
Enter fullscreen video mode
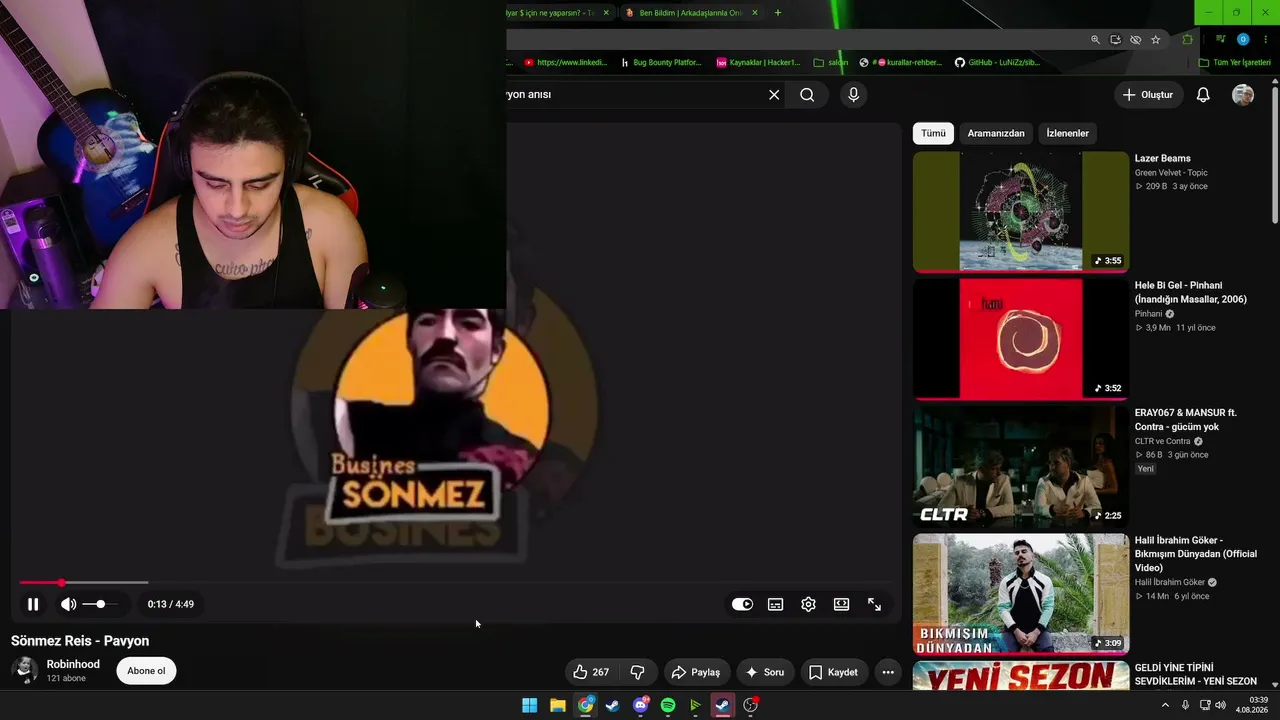[874, 604]
